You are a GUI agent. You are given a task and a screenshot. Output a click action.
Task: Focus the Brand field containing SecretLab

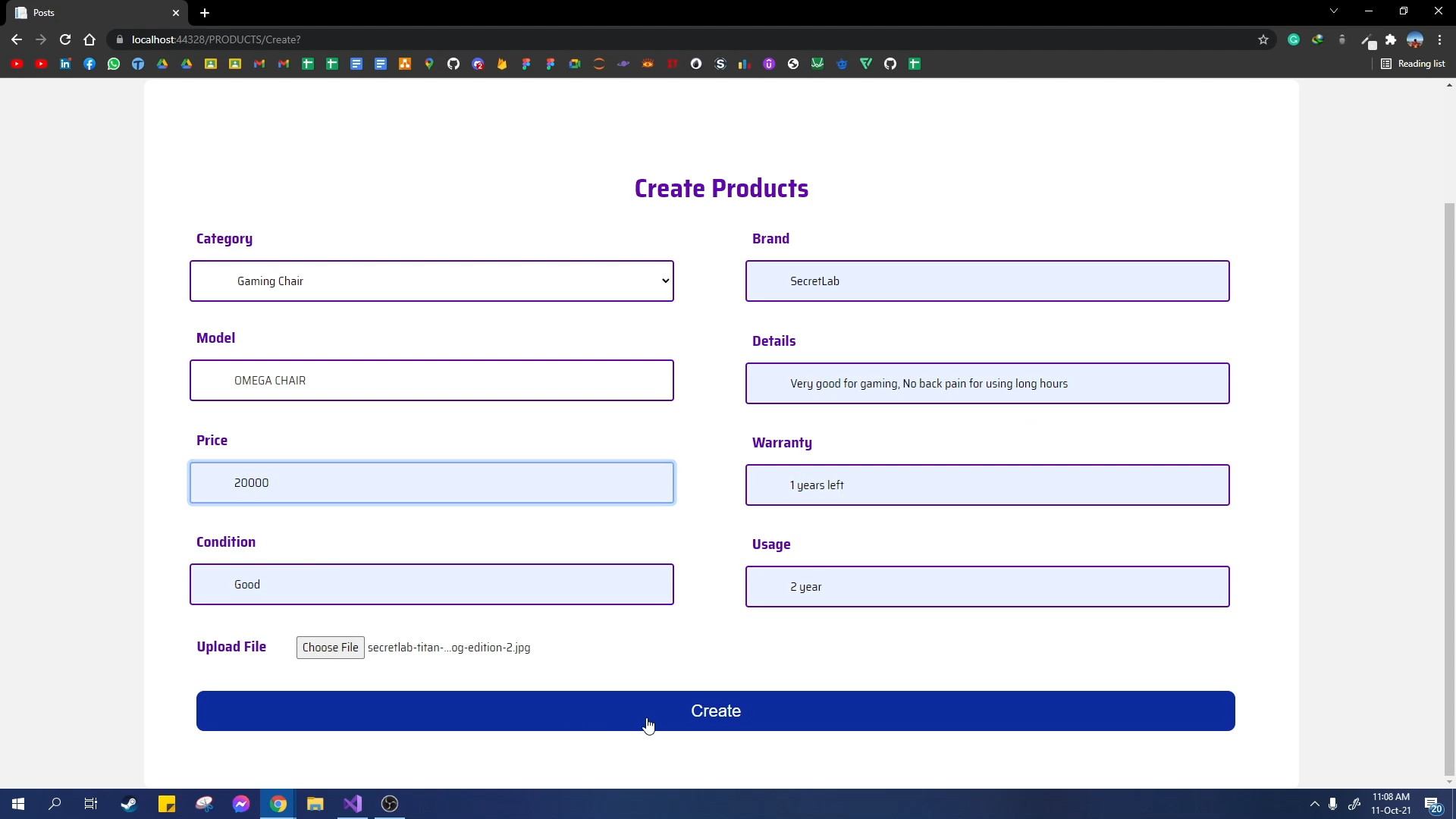(x=987, y=281)
